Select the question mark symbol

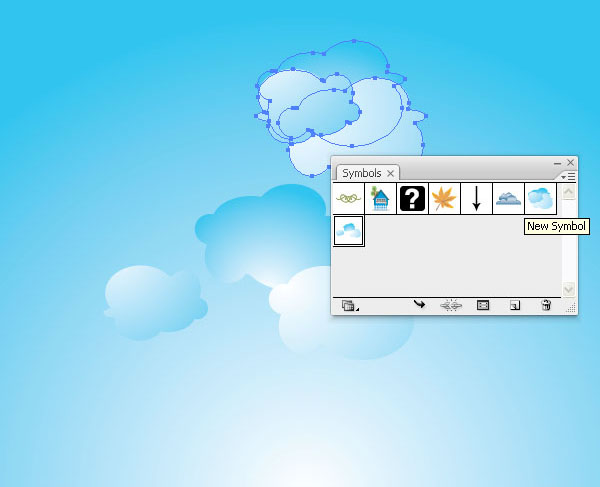pos(412,198)
